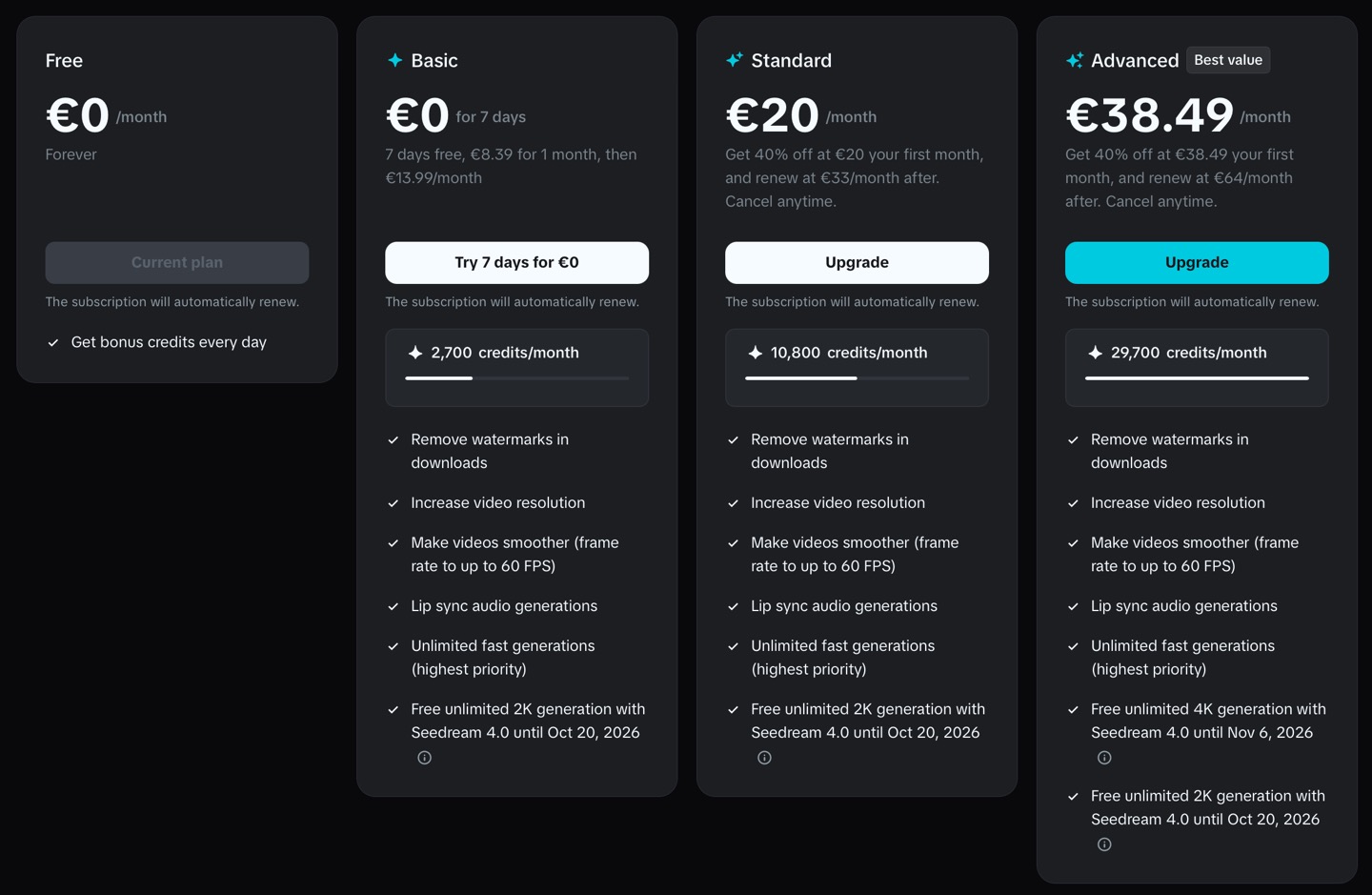Open info icon for Advanced 2K generation

tap(1104, 844)
